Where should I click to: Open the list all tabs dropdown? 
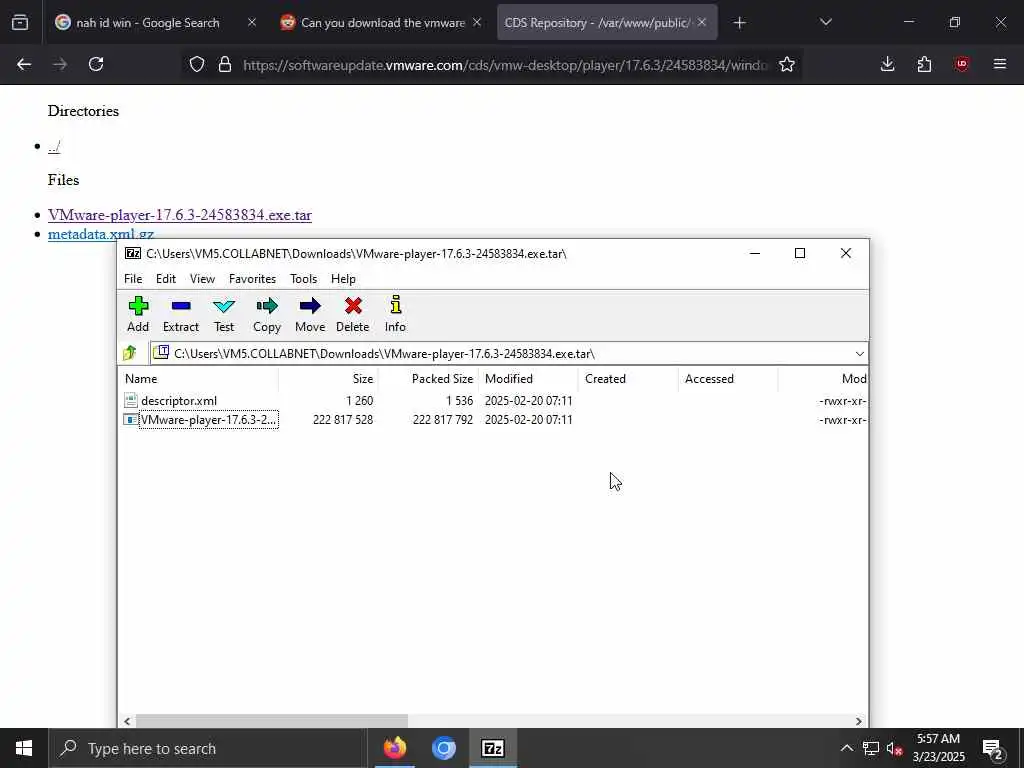(825, 23)
